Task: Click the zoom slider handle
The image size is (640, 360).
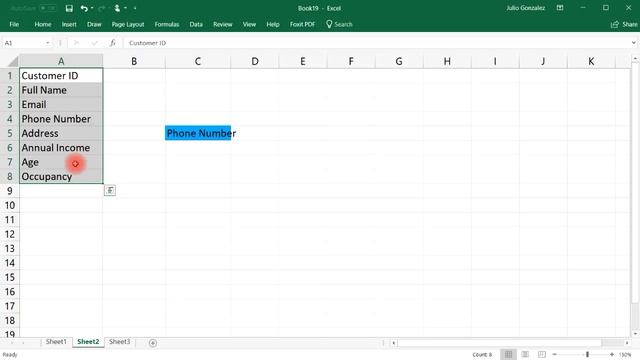Action: click(x=587, y=354)
